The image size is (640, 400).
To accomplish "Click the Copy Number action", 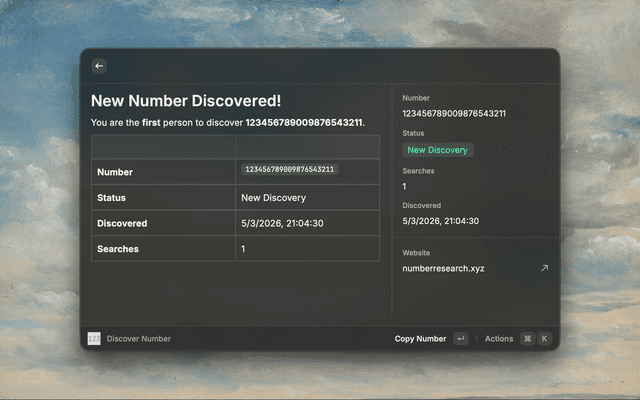I will pos(420,339).
